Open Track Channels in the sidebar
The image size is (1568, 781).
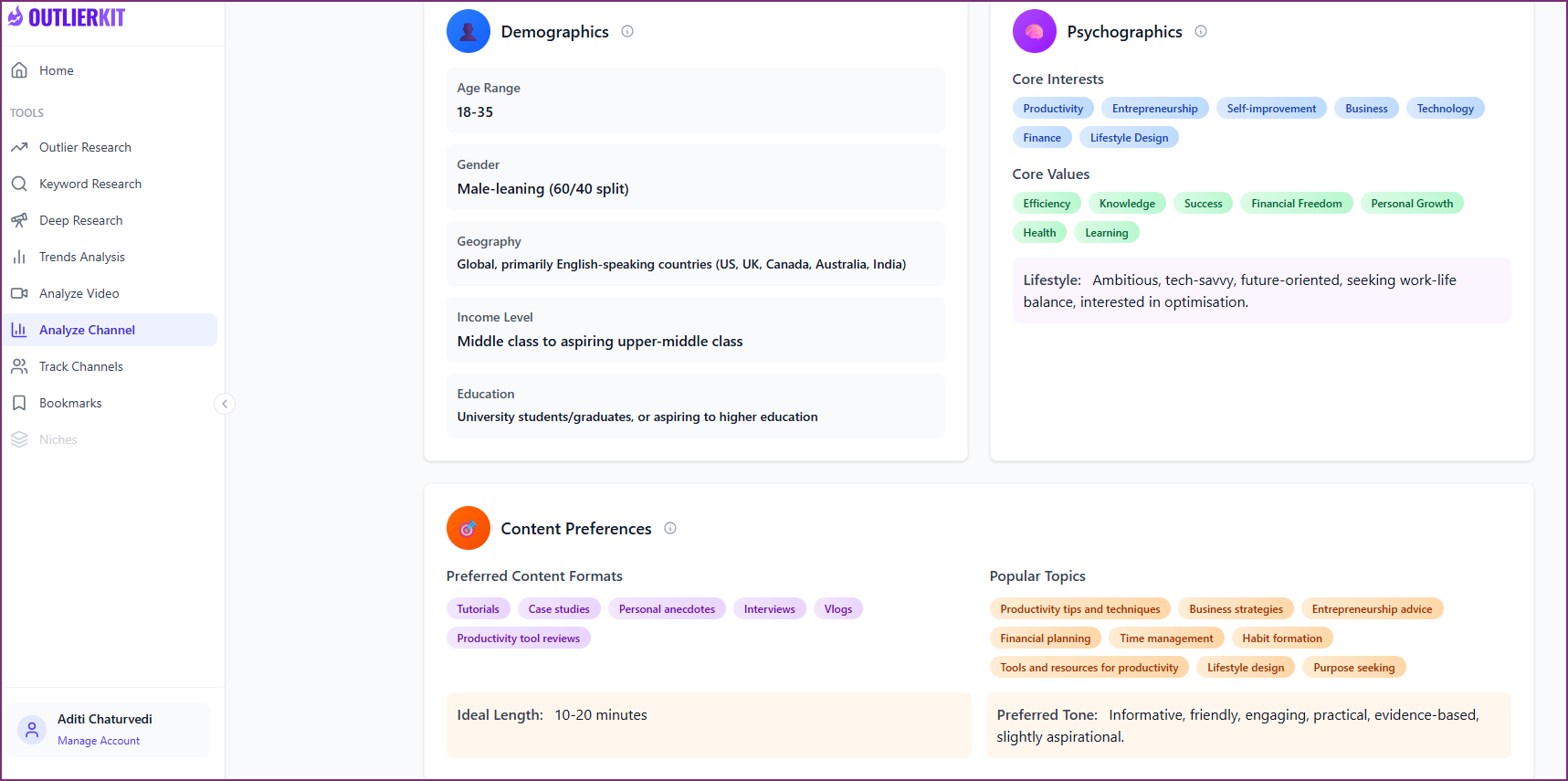[80, 366]
